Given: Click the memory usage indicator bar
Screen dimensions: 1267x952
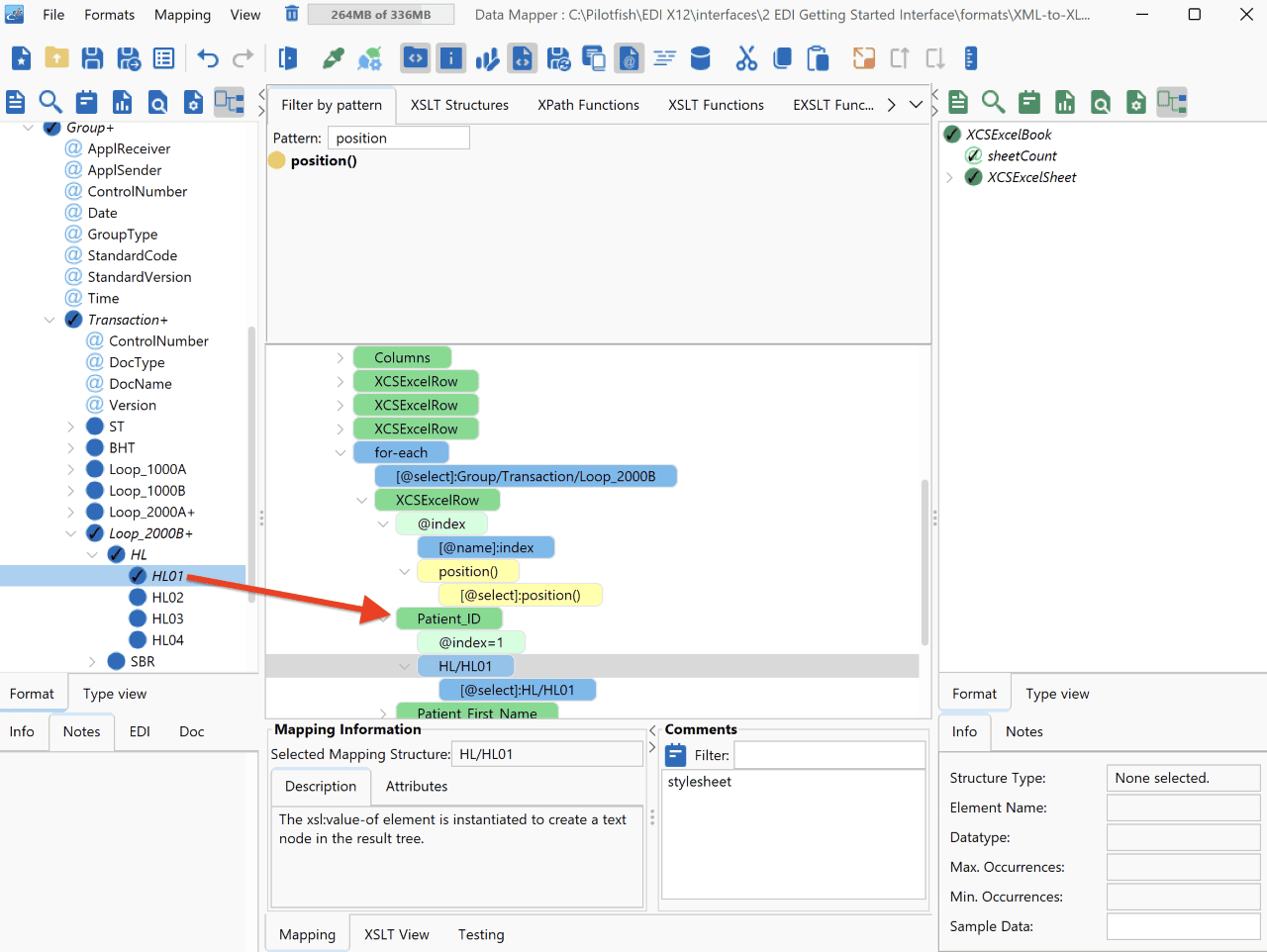Looking at the screenshot, I should [x=381, y=14].
